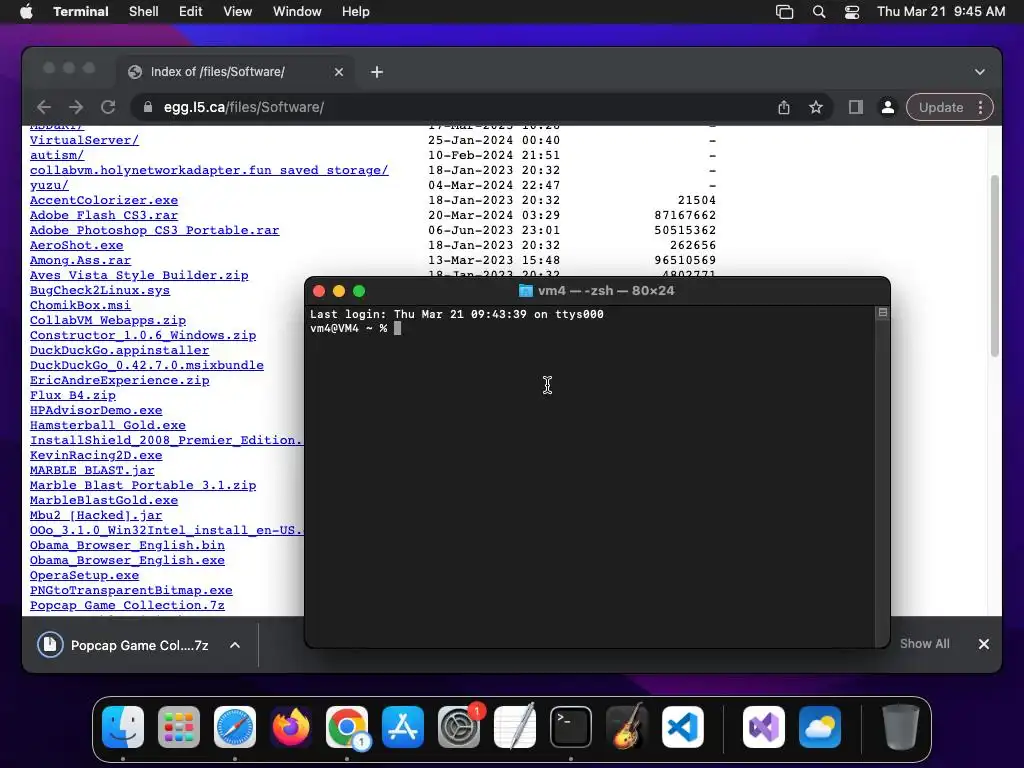1024x768 pixels.
Task: Open Finder from the Dock
Action: pos(123,727)
